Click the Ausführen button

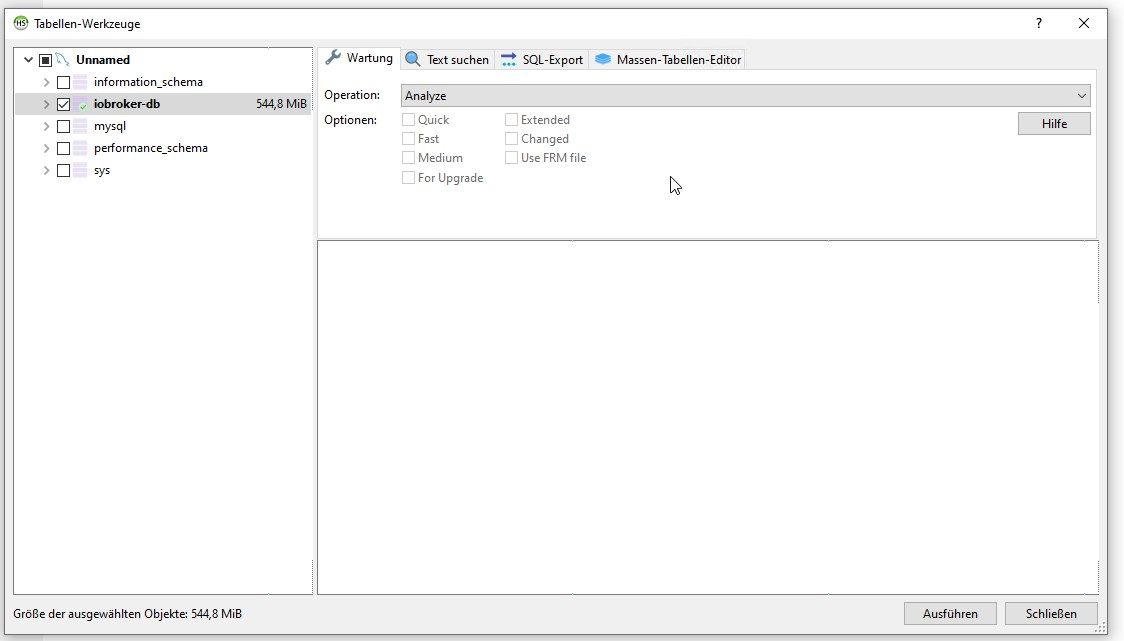tap(951, 614)
